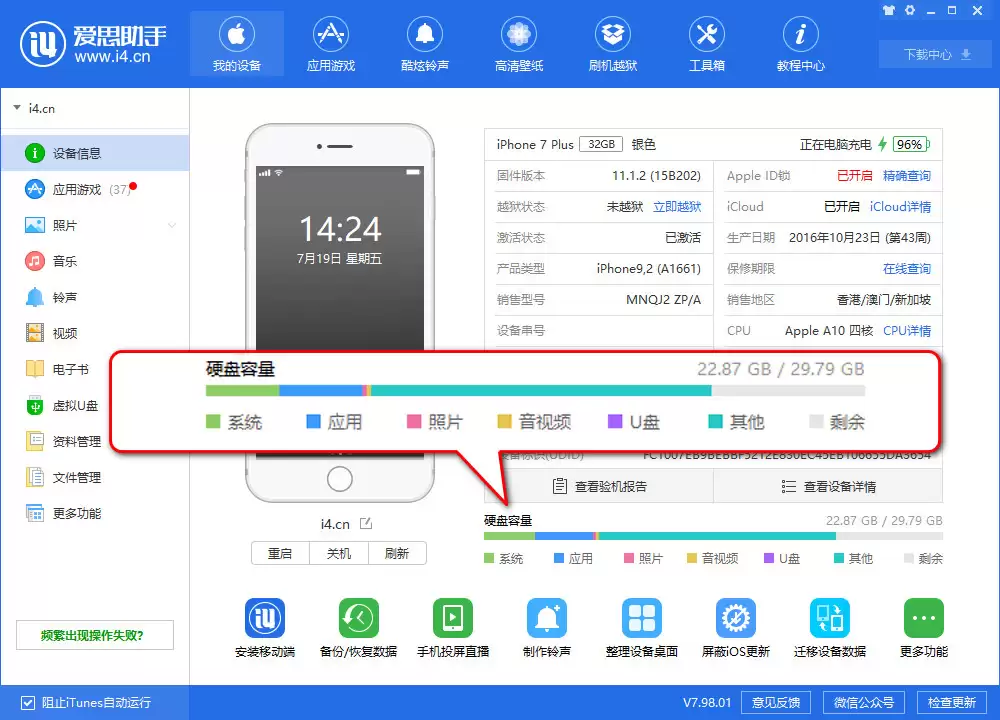Click the iPhone lock screen preview
1000x720 pixels.
340,258
